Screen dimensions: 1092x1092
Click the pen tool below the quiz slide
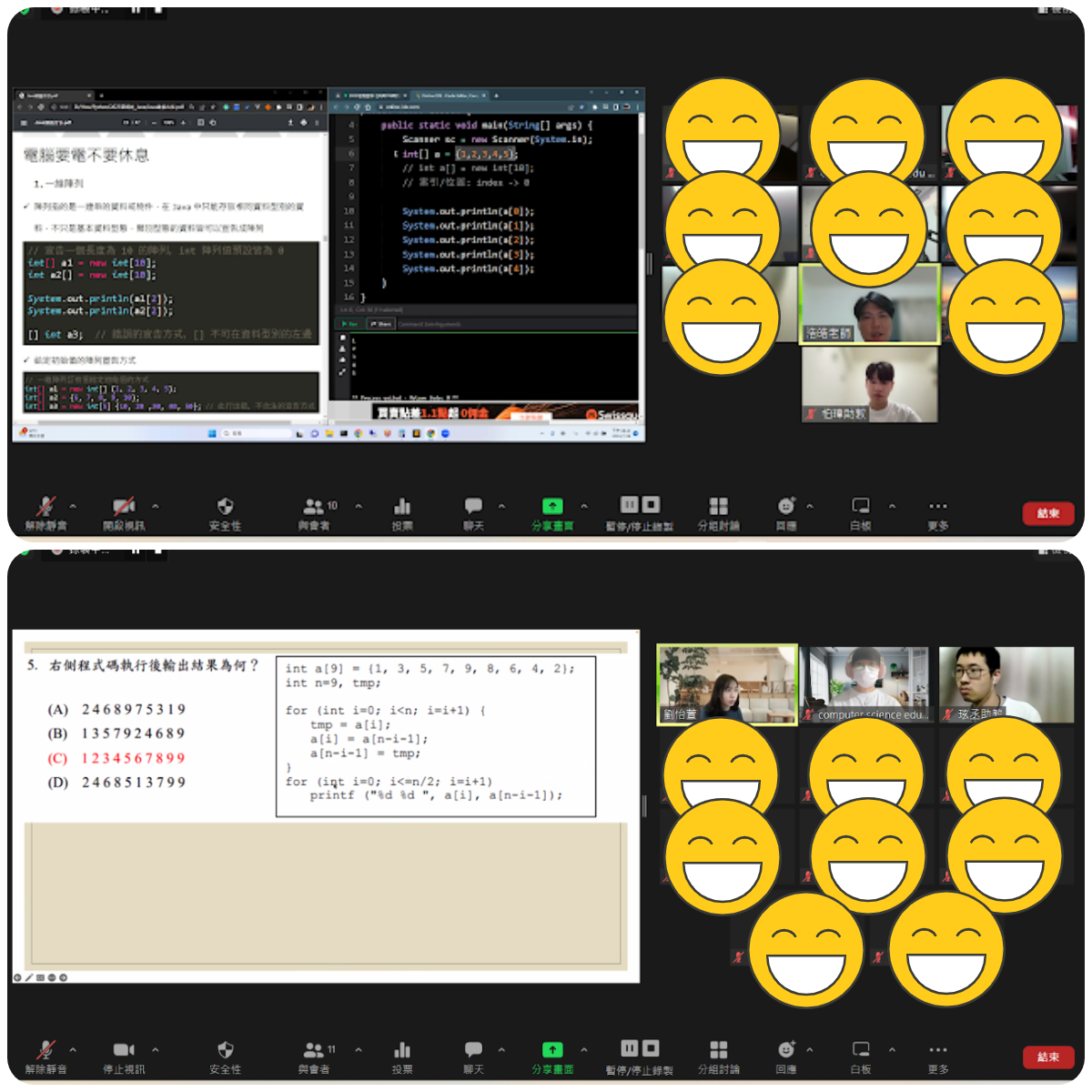28,978
